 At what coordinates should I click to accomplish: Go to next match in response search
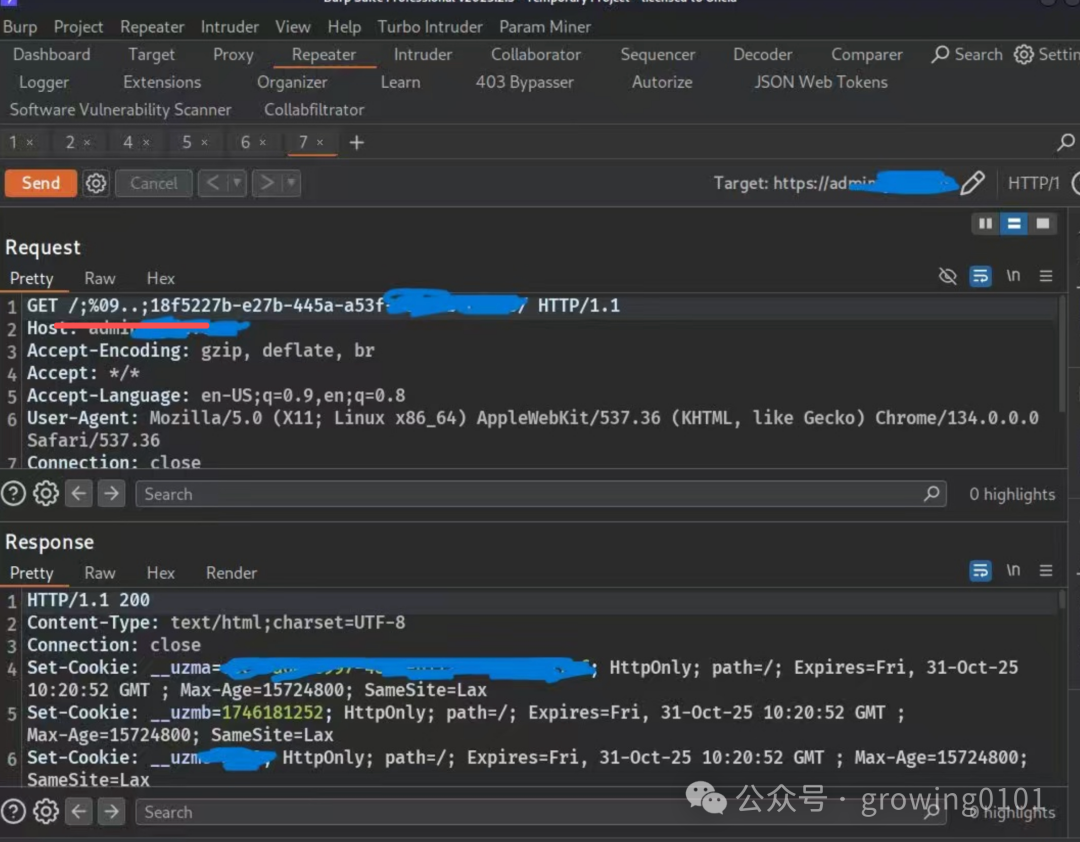click(111, 811)
